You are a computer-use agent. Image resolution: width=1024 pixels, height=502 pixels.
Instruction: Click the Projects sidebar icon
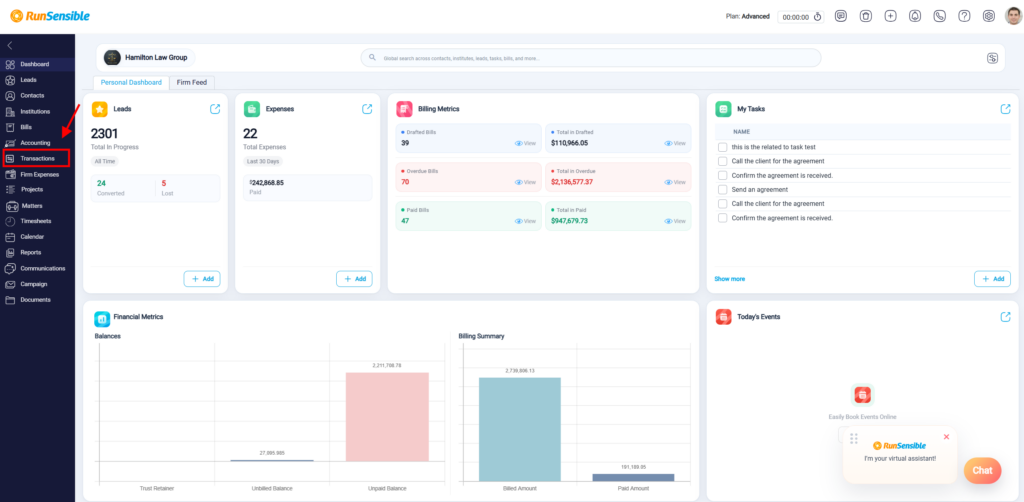point(10,189)
